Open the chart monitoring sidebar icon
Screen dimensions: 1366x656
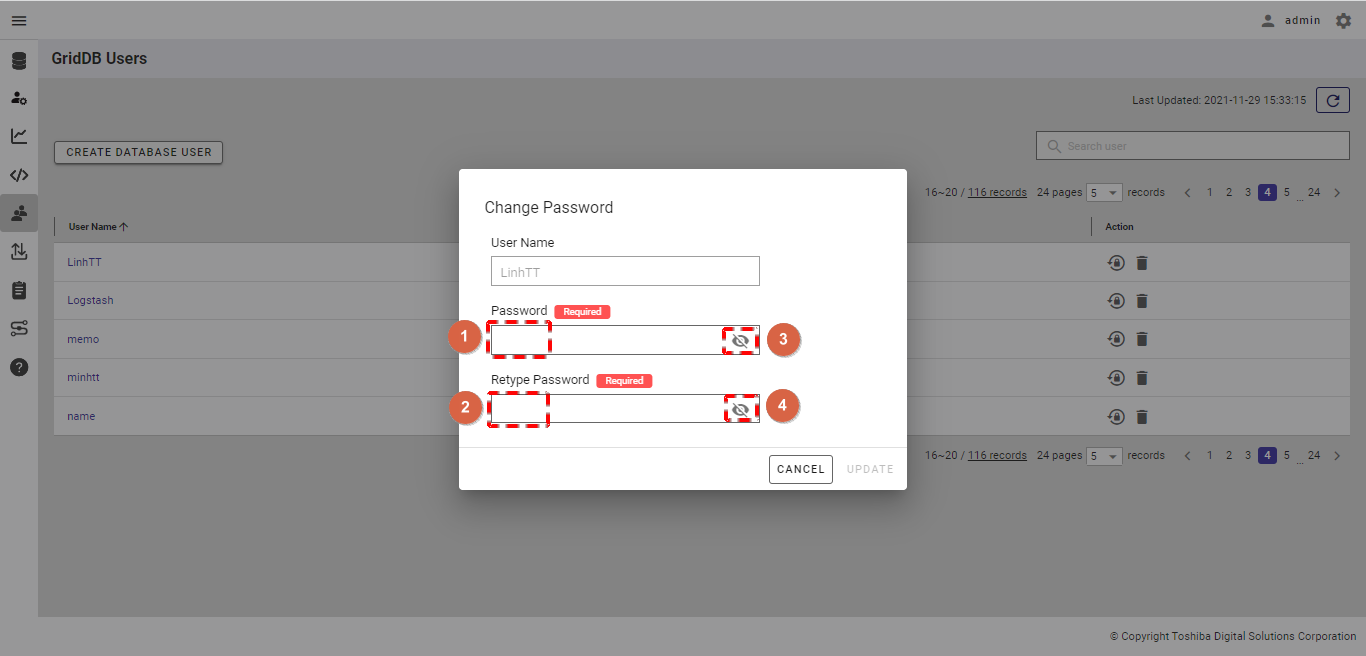coord(19,136)
